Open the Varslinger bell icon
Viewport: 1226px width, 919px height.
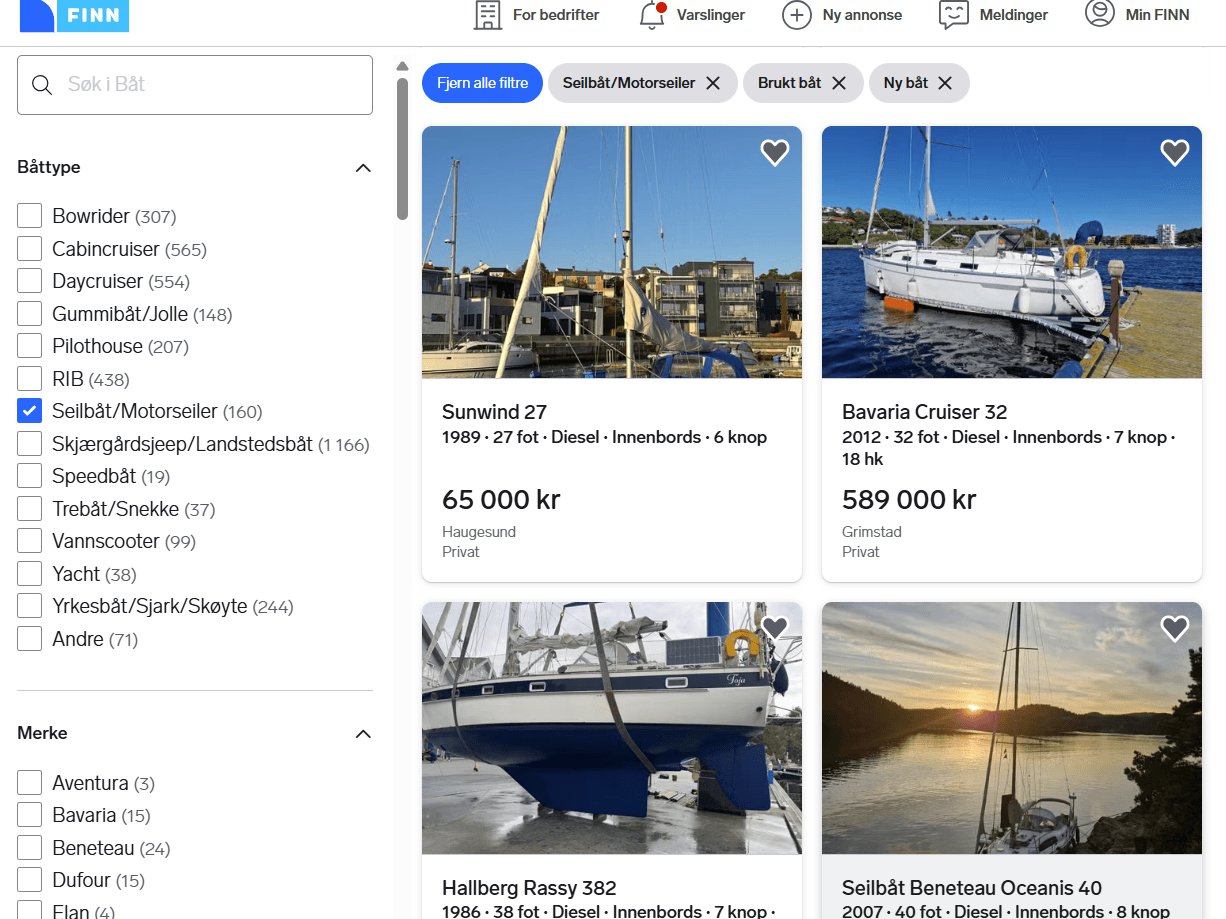(x=652, y=15)
